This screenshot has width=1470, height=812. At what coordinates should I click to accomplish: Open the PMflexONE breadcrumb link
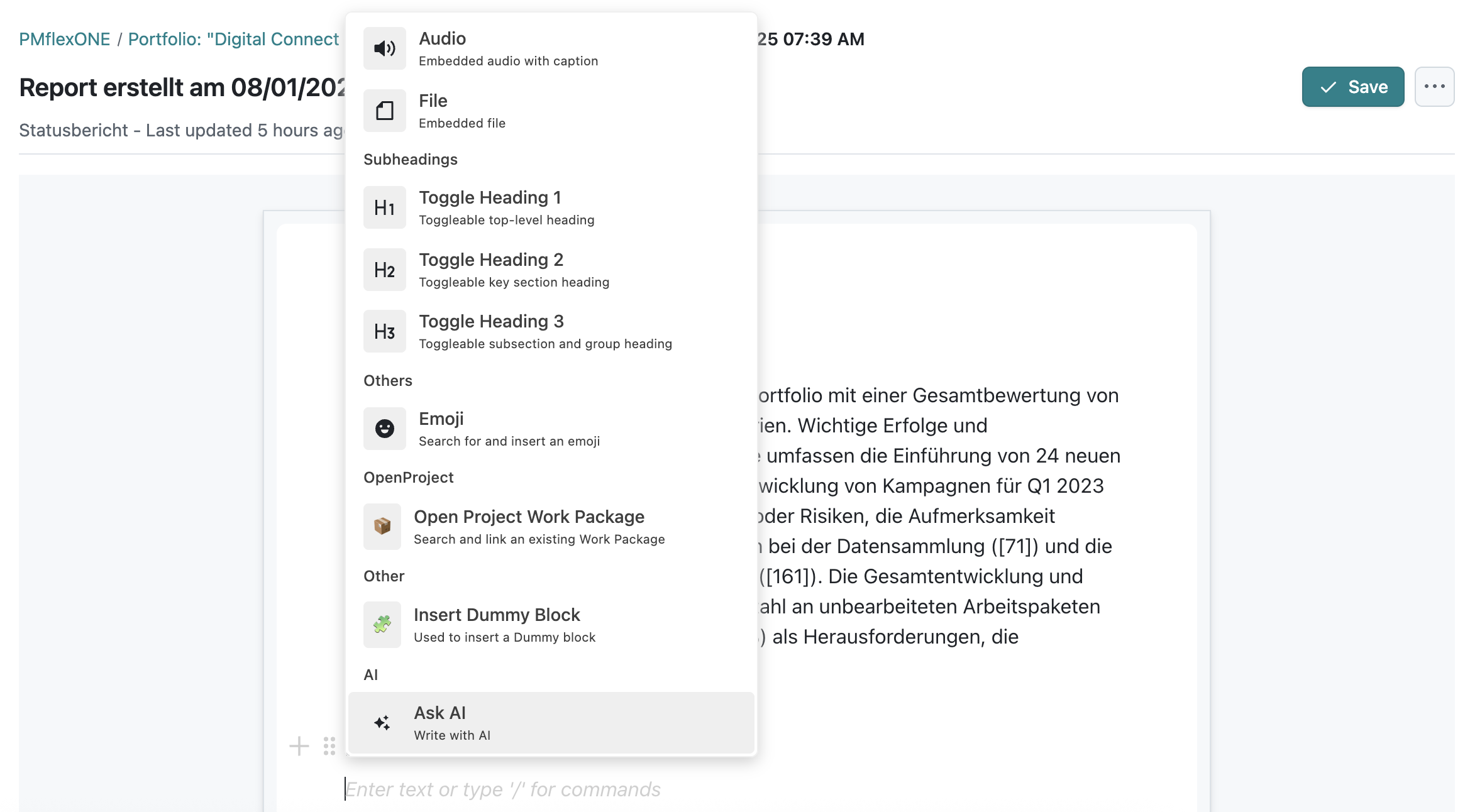click(65, 39)
